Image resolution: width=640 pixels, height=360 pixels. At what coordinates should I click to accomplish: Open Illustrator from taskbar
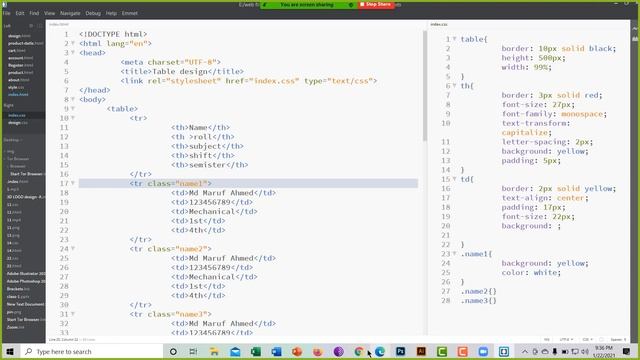421,351
